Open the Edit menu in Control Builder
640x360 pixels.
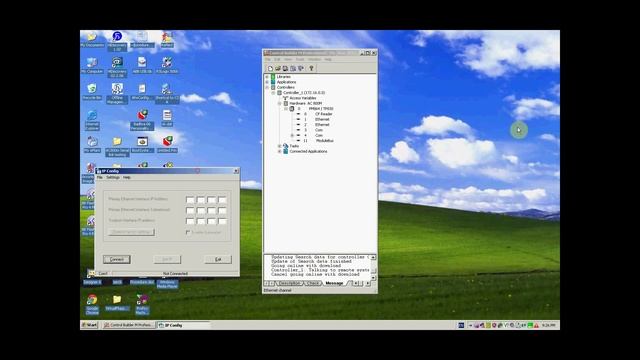point(277,59)
